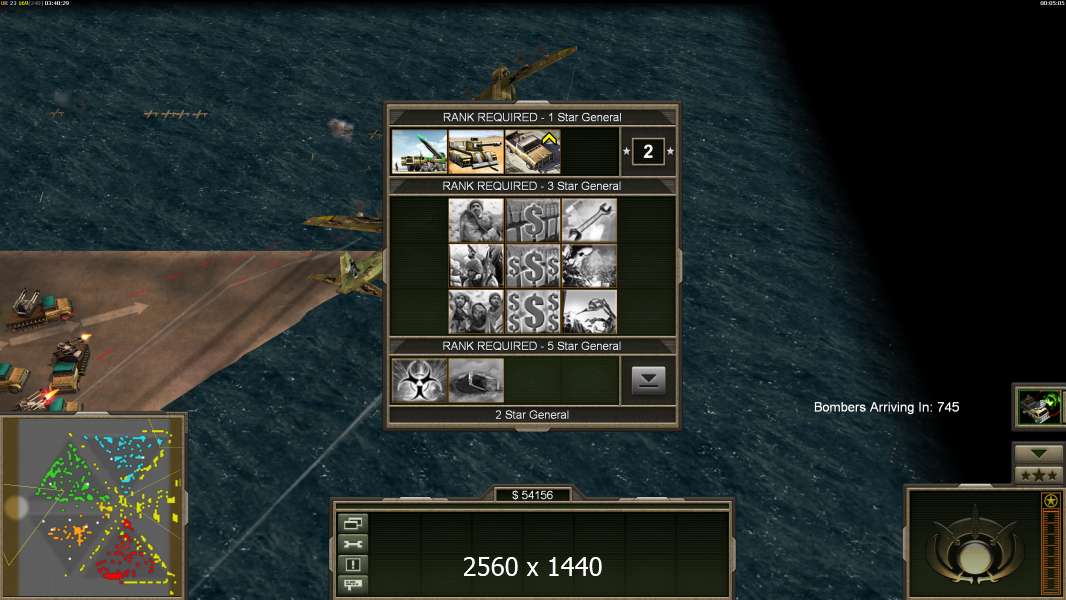Select the Marauder tank promotion icon
This screenshot has height=600, width=1066.
point(476,152)
